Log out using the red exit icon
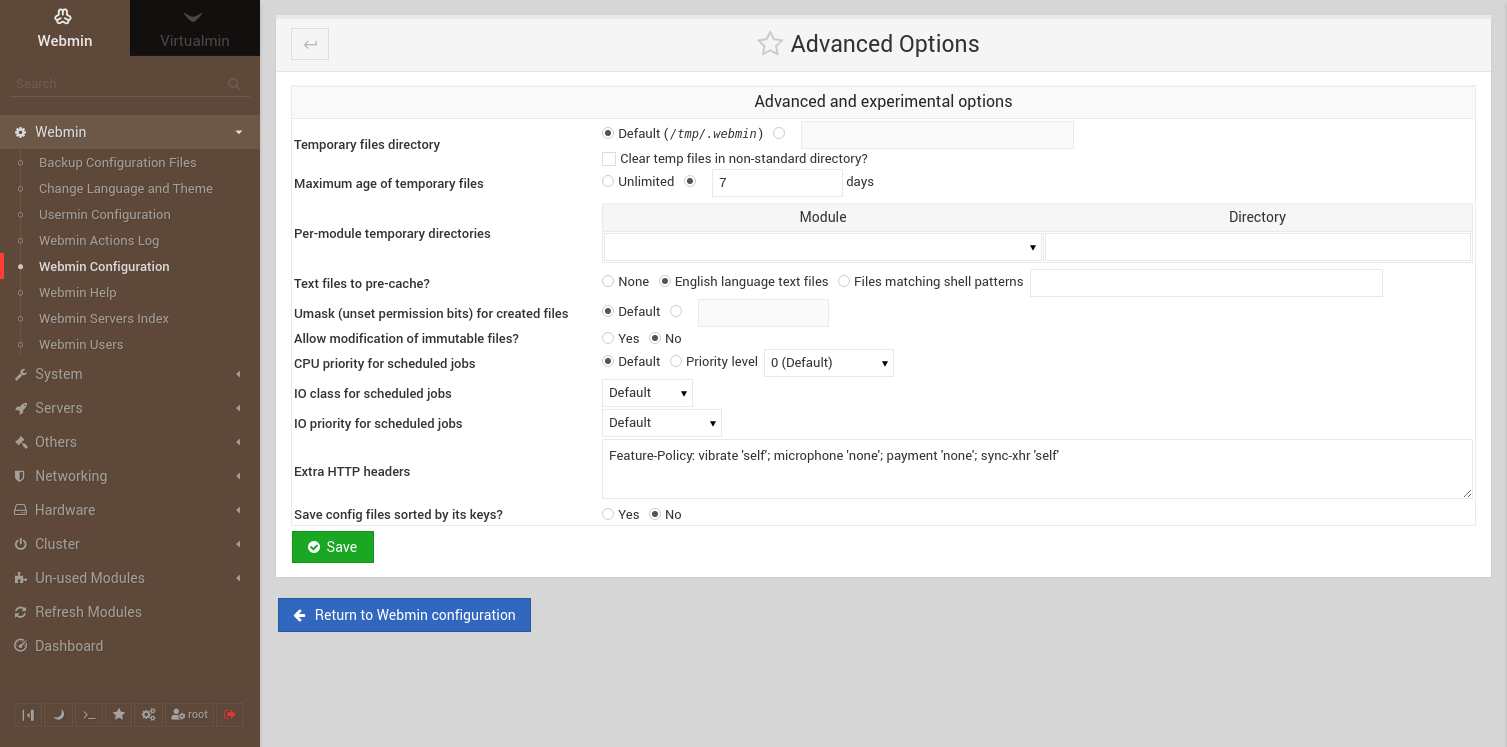This screenshot has height=747, width=1507. [229, 714]
